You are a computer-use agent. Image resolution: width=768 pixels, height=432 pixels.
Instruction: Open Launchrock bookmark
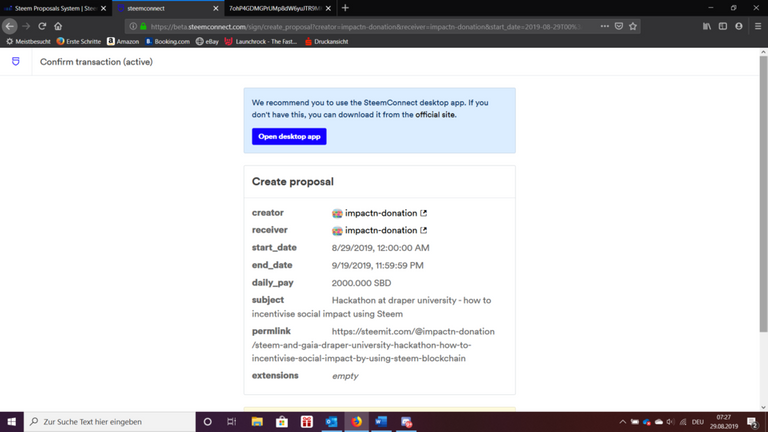(x=261, y=42)
